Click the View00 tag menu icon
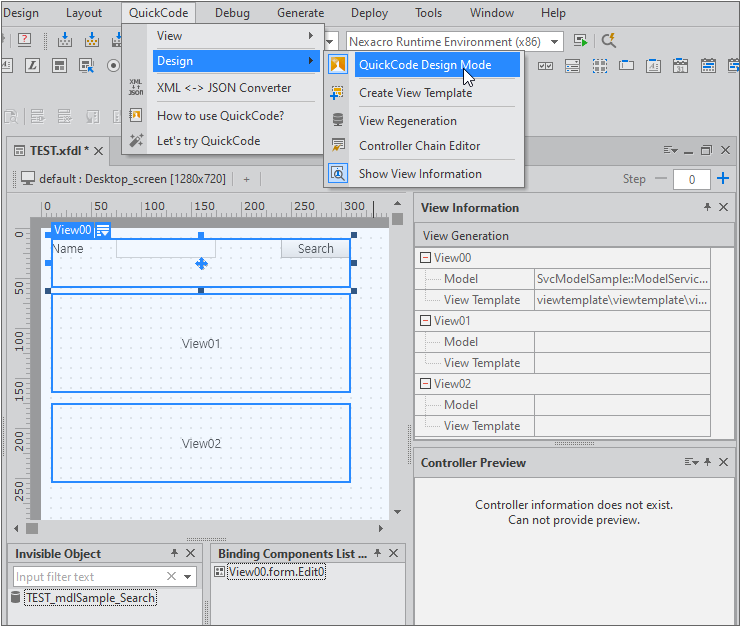Viewport: 740px width, 626px height. coord(103,230)
